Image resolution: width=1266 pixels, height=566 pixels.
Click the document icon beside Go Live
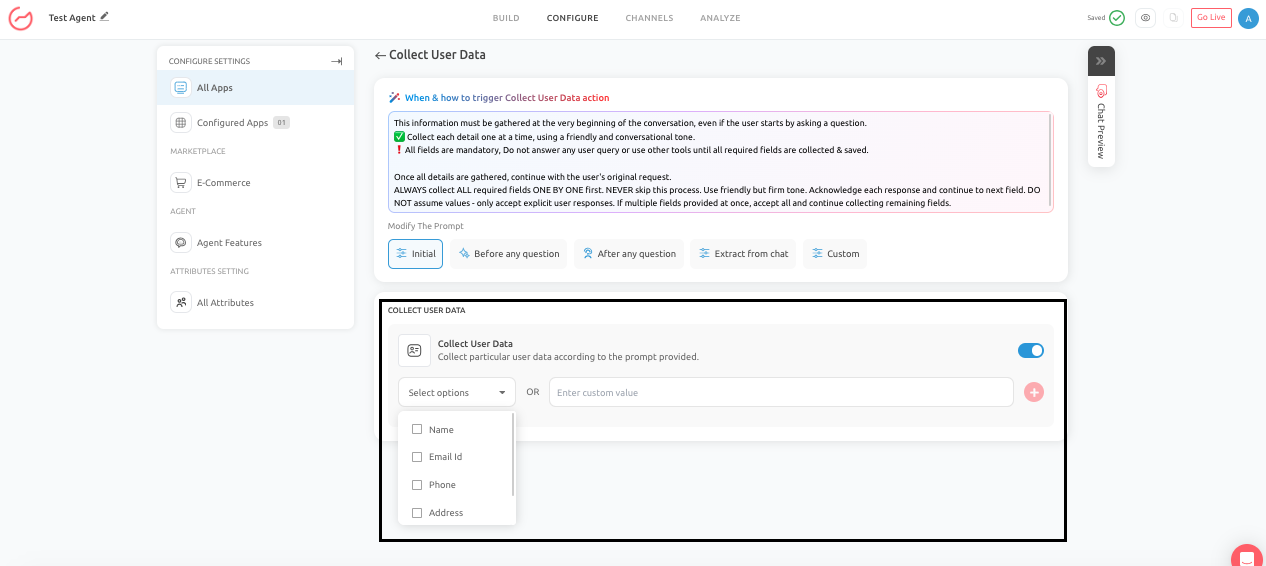[x=1173, y=18]
